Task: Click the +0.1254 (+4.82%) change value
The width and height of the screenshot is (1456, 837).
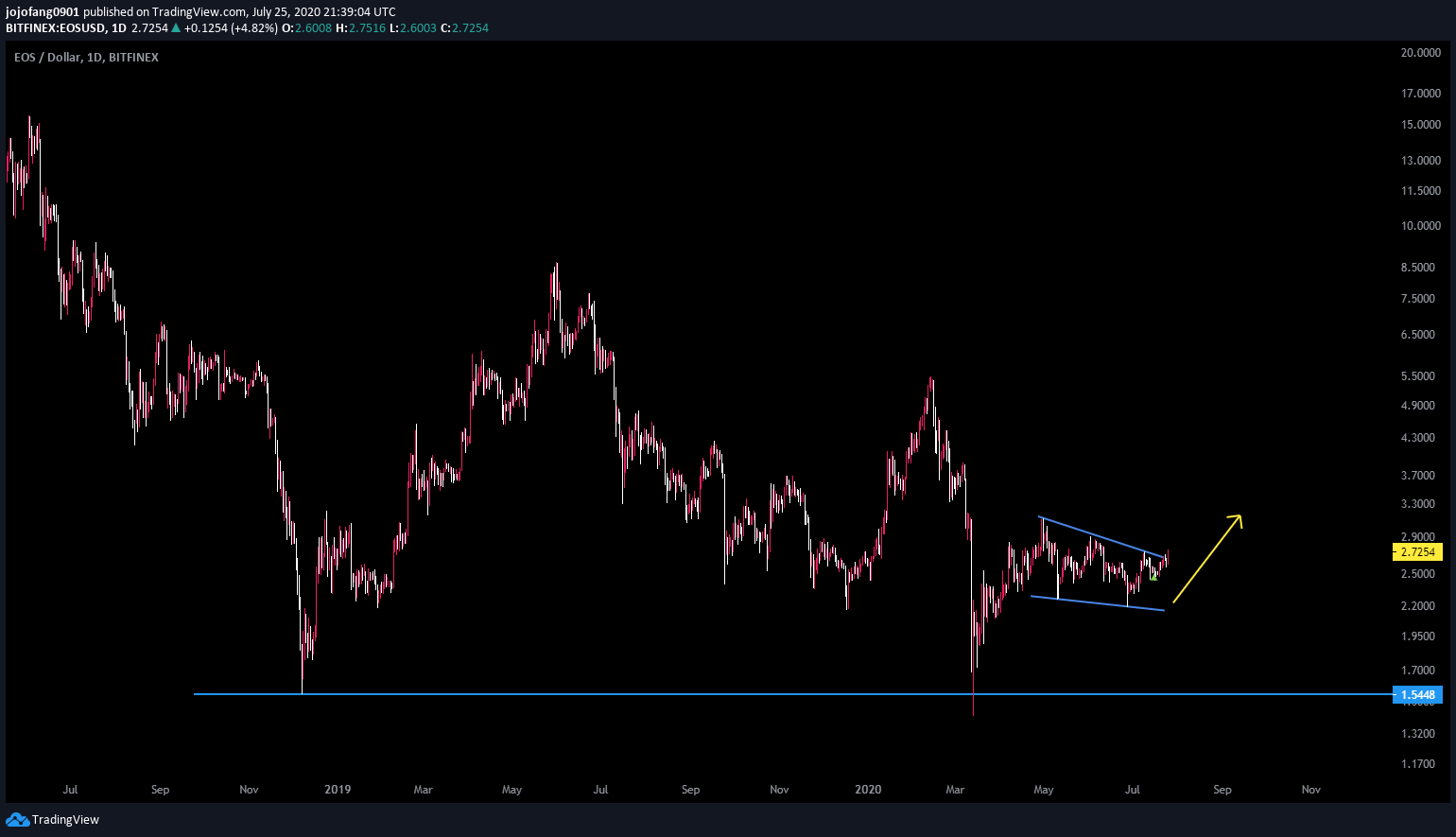Action: click(x=231, y=28)
